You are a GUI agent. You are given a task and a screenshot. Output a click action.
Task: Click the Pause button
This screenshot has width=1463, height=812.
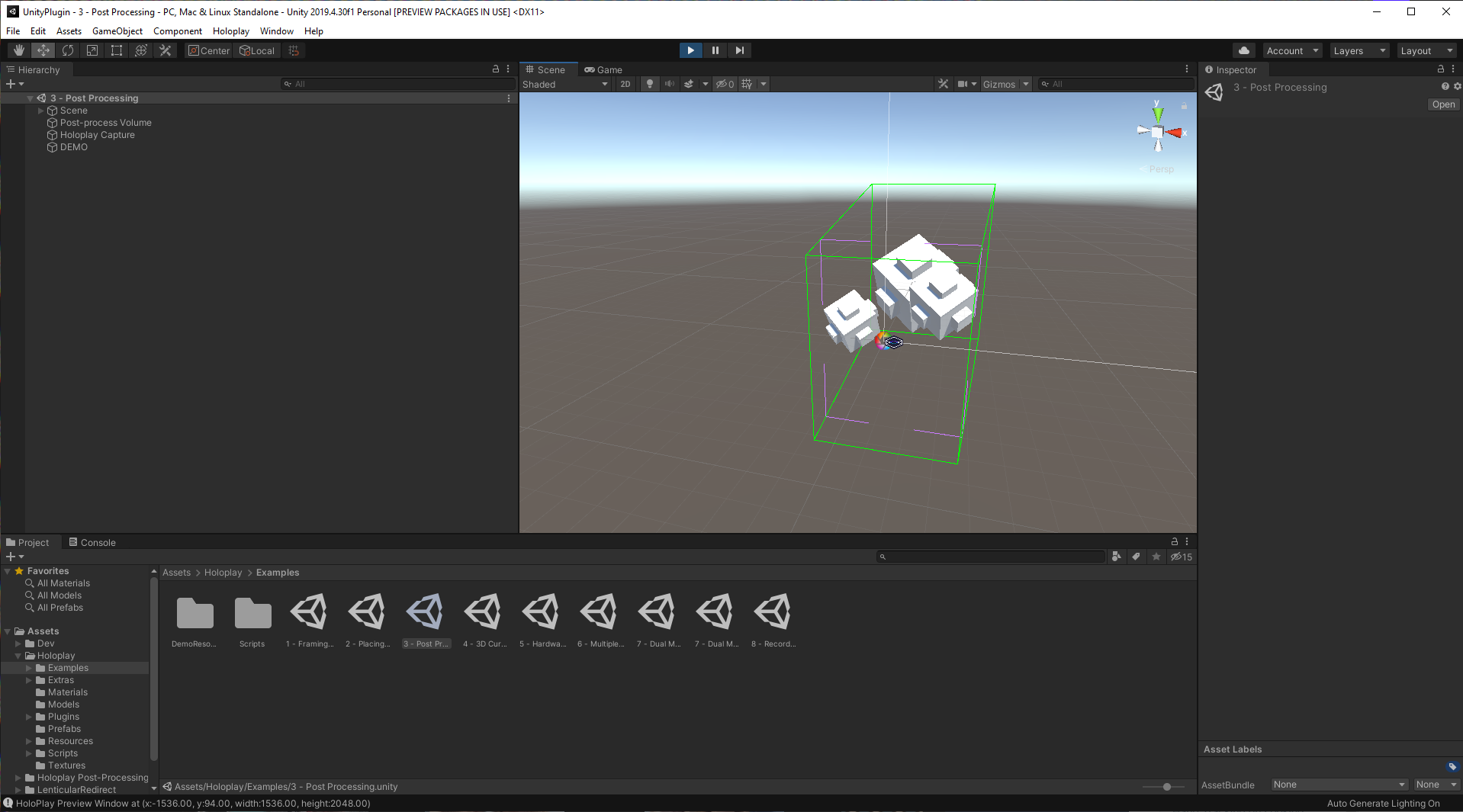(715, 50)
